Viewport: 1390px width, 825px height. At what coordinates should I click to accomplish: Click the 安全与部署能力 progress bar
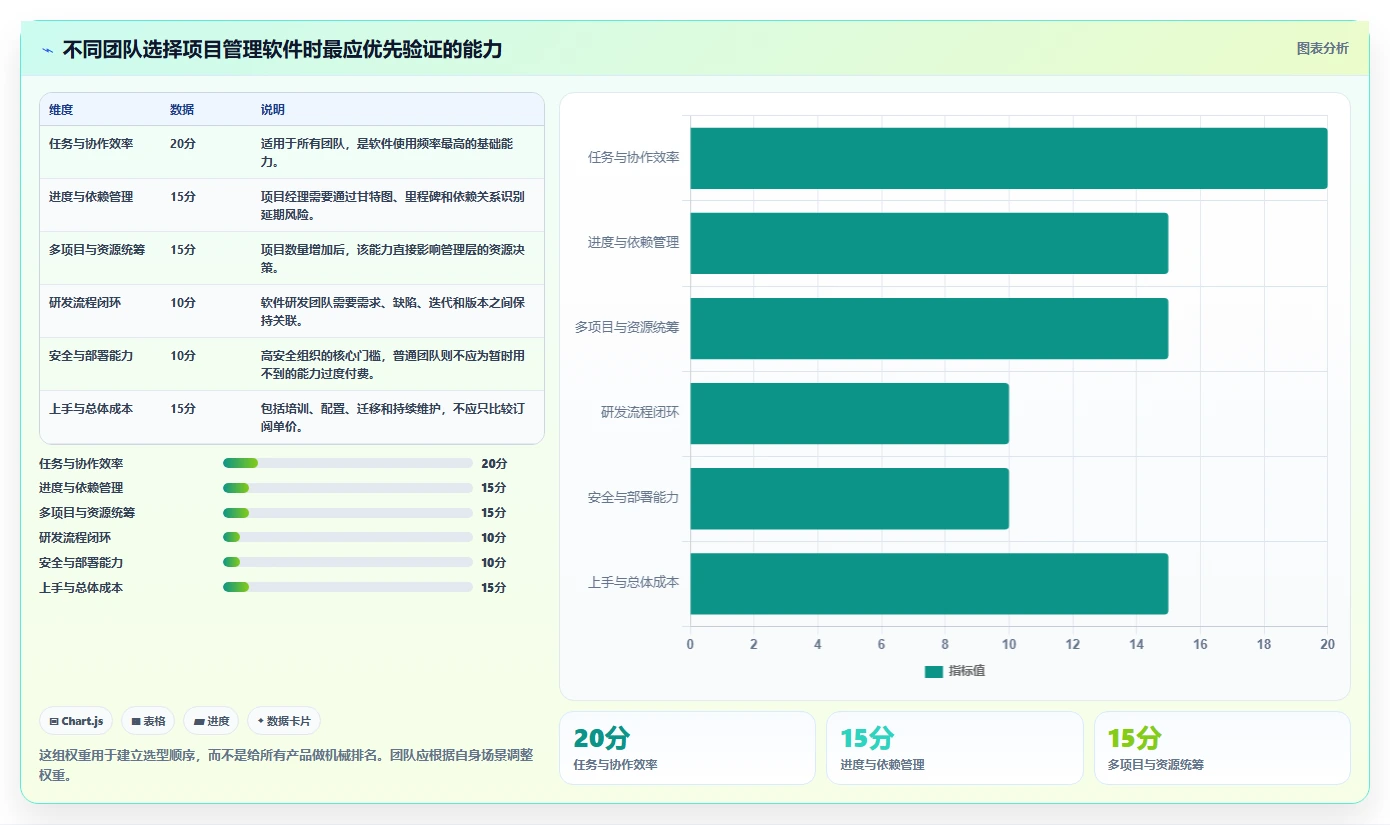pos(348,563)
